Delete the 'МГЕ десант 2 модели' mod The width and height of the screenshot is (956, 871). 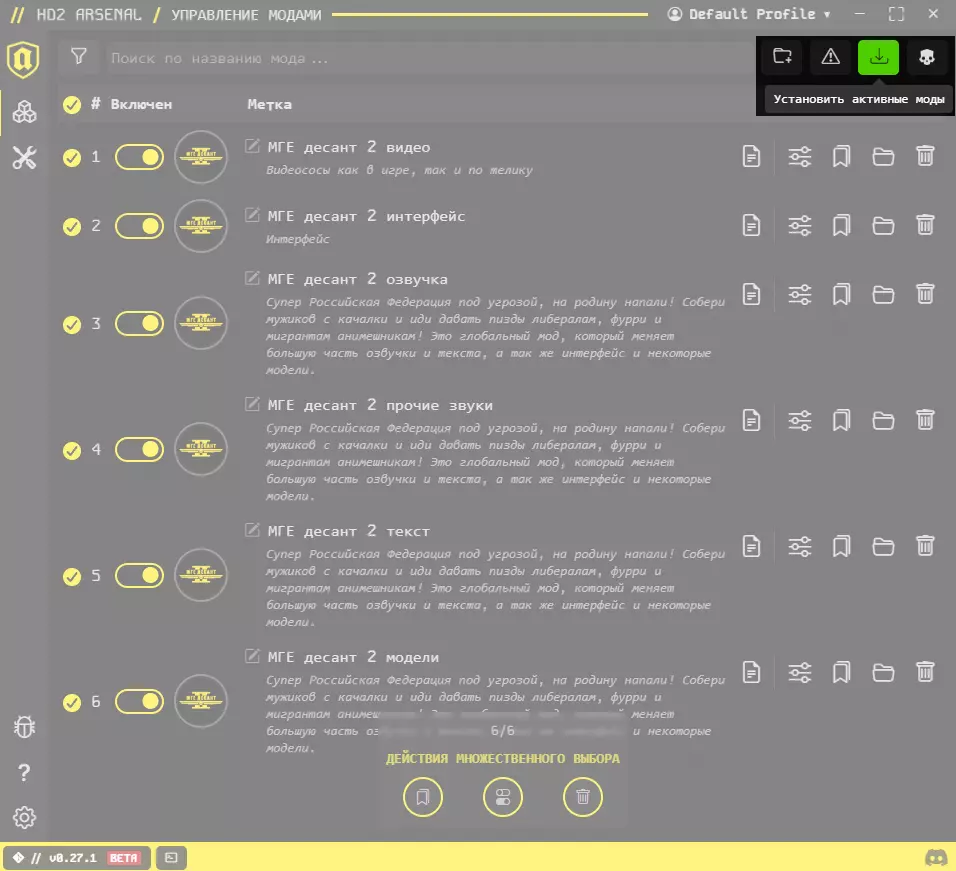(x=925, y=672)
